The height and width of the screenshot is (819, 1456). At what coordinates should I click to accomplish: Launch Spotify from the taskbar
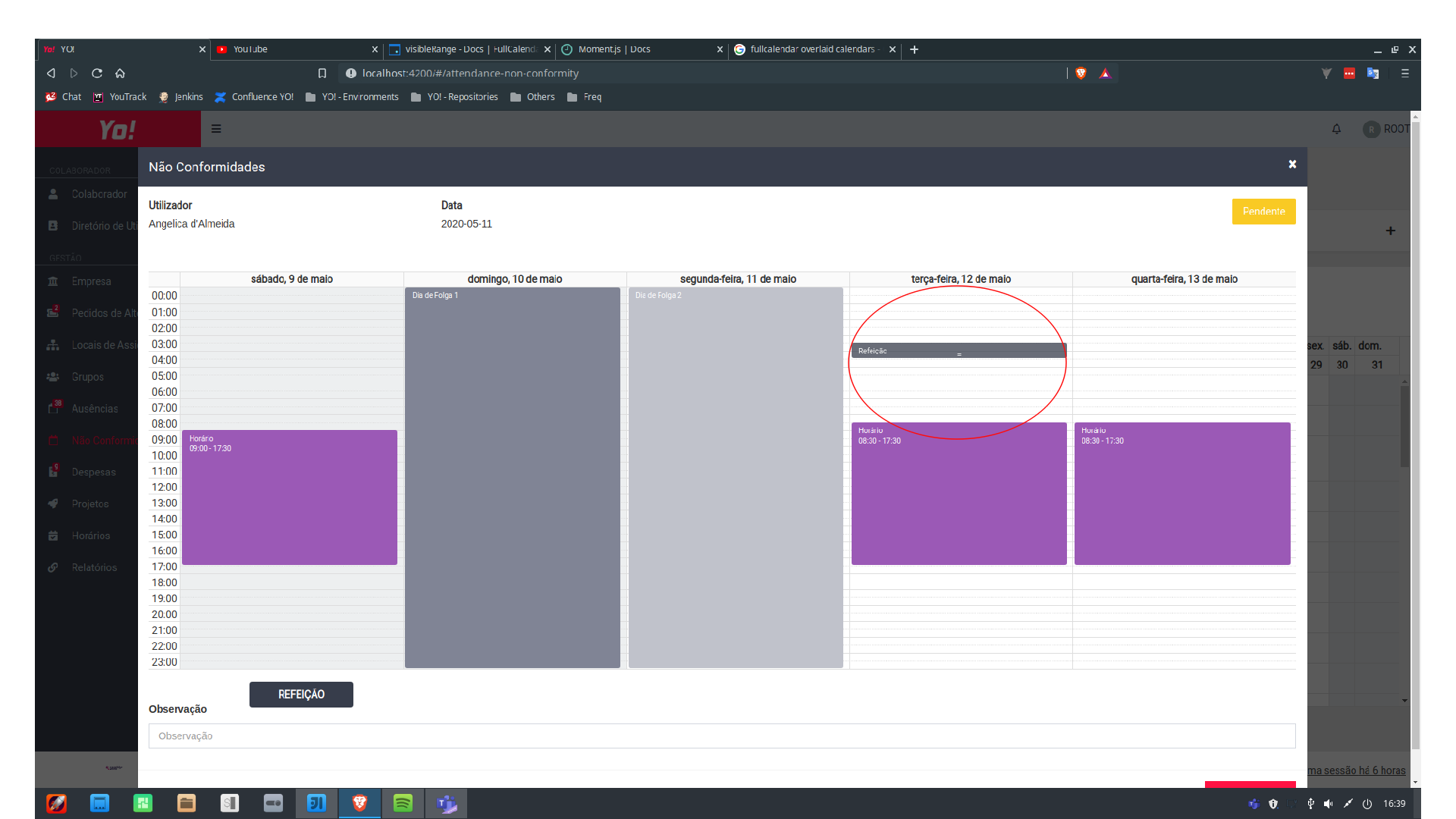pyautogui.click(x=403, y=803)
